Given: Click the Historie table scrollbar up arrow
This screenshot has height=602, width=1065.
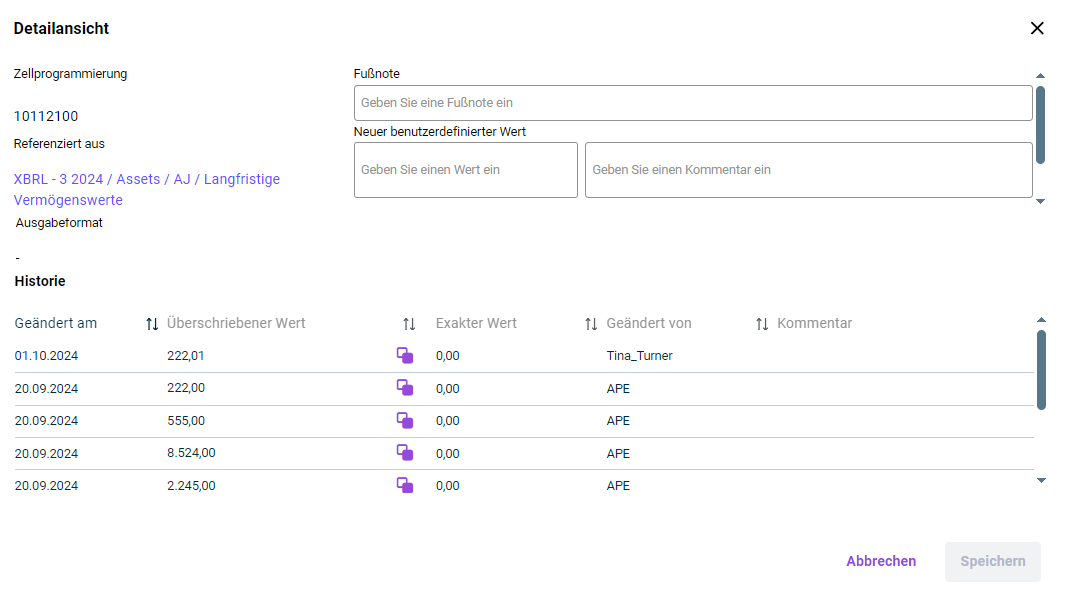Looking at the screenshot, I should [x=1041, y=319].
